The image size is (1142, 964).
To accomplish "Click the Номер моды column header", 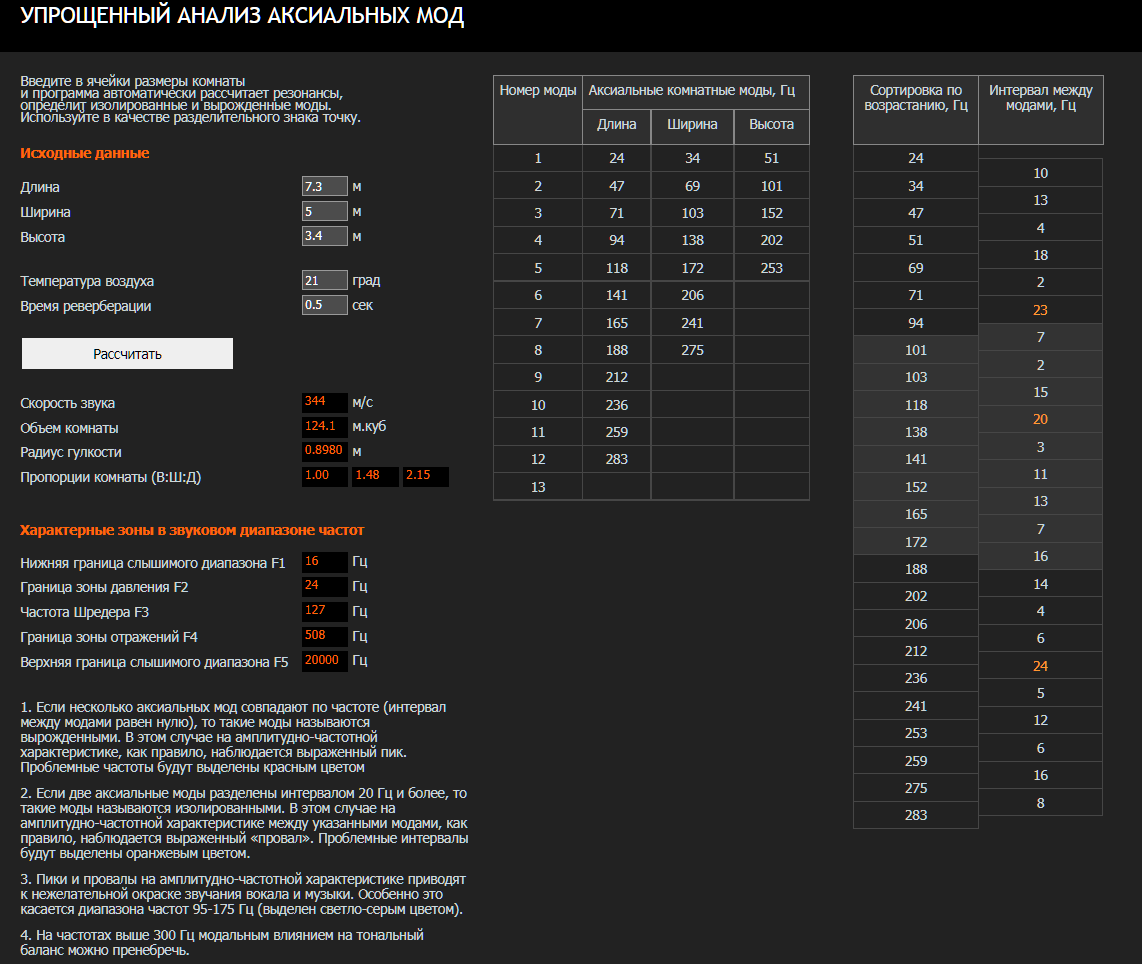I will click(x=538, y=110).
